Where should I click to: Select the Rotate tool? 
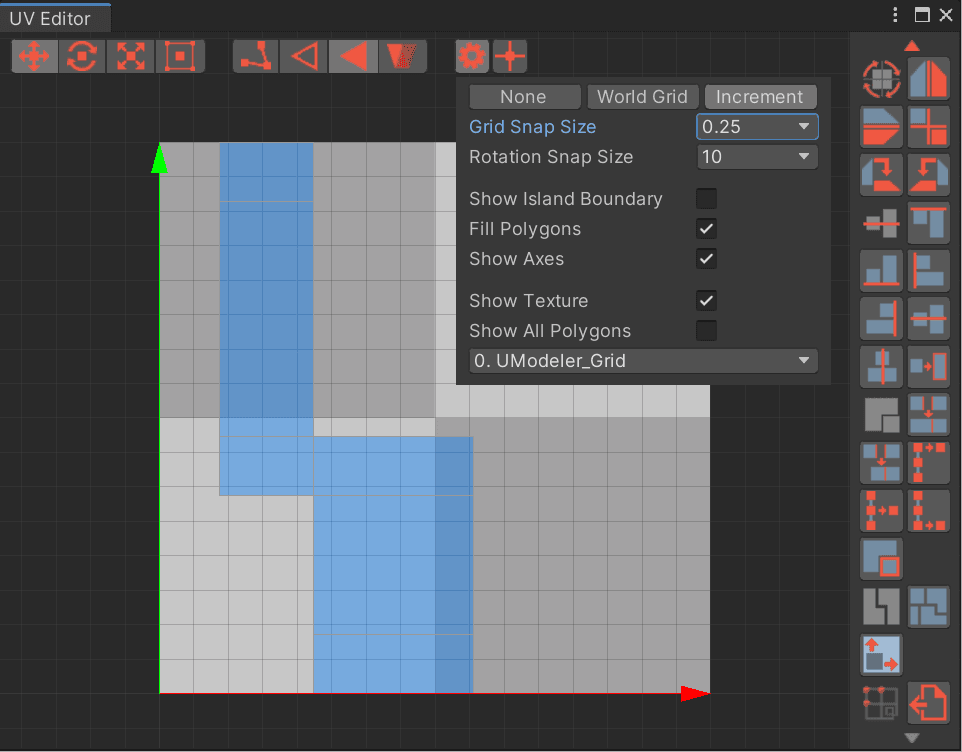pos(82,57)
